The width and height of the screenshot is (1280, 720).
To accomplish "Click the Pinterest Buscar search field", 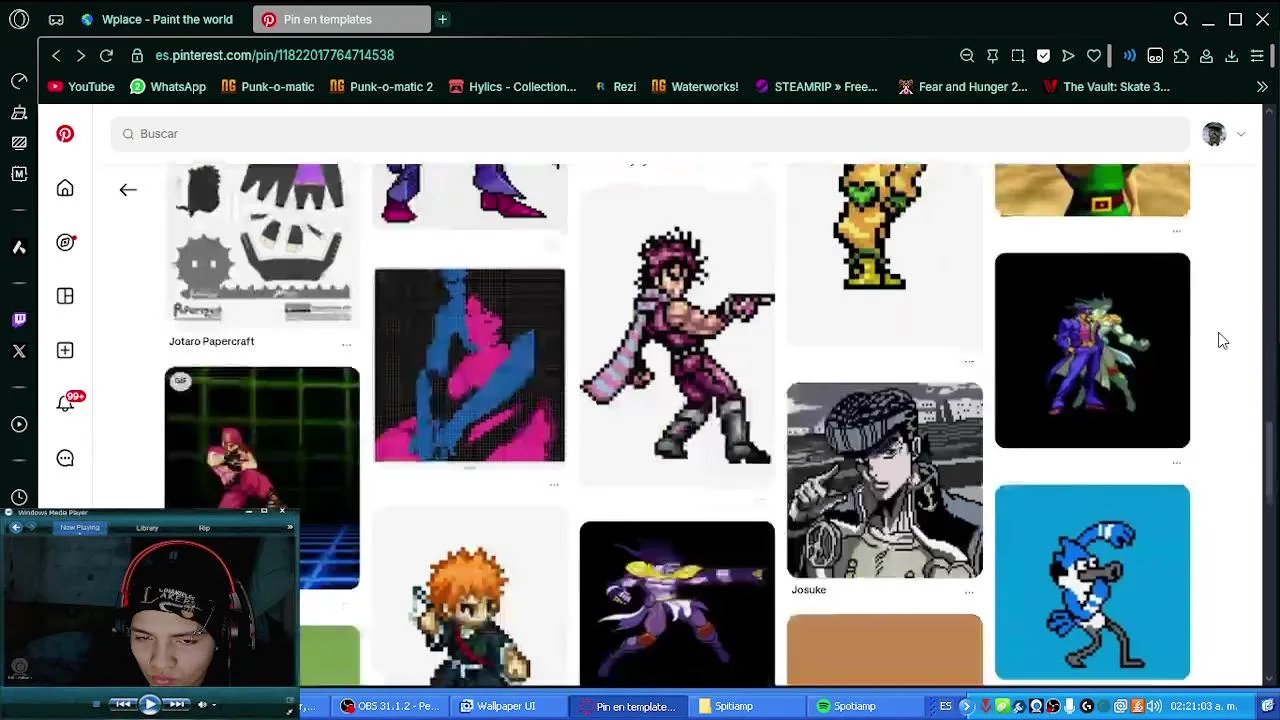I will click(650, 134).
